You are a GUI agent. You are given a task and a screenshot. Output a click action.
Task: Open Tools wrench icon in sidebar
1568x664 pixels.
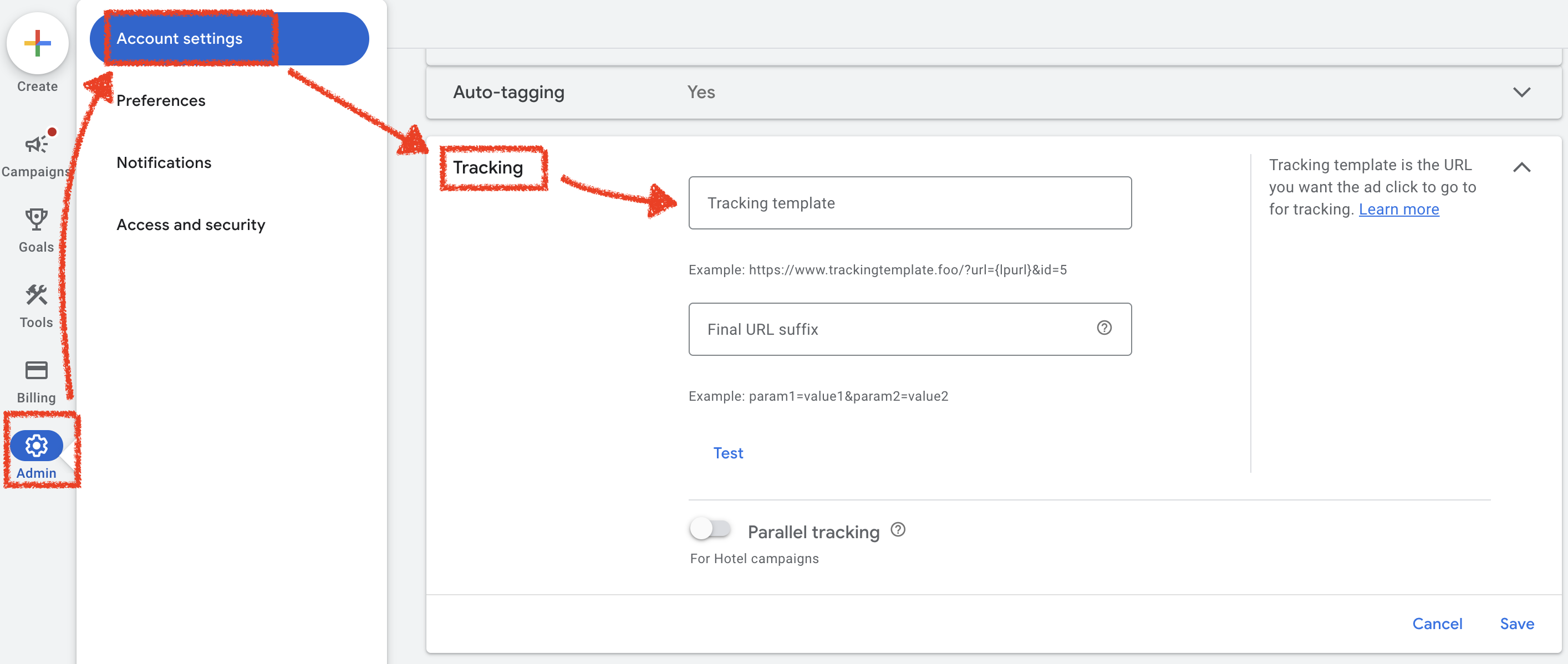click(36, 295)
